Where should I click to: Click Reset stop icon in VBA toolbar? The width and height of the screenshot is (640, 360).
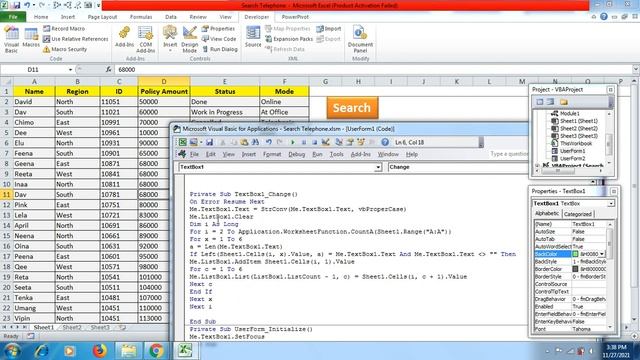tap(314, 142)
